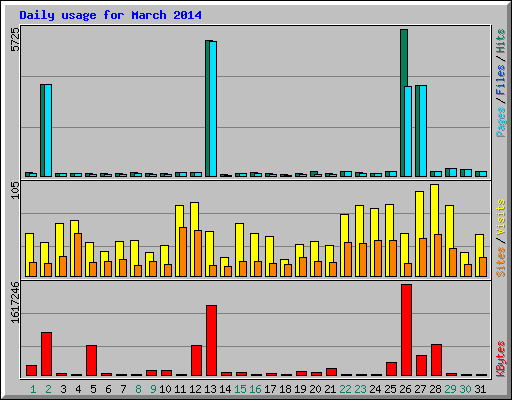Screen dimensions: 512x400
Task: Select the red KBytes bar for day 25
Action: pyautogui.click(x=391, y=369)
